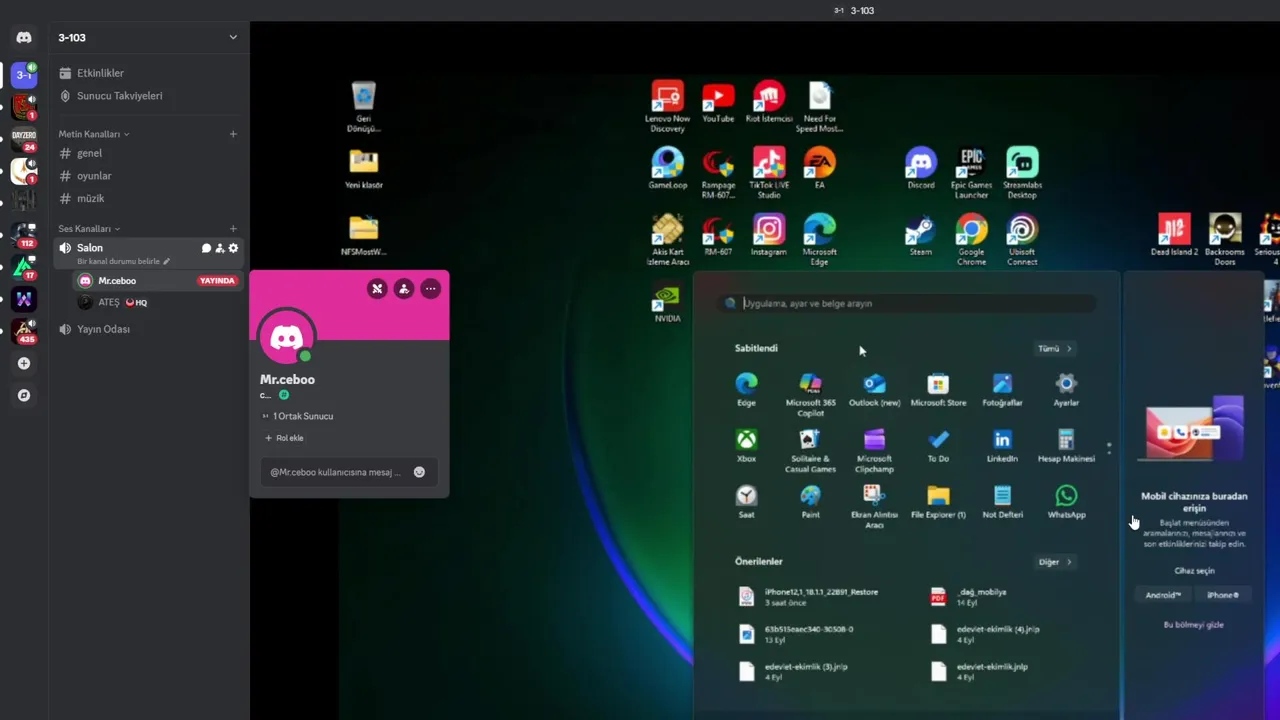Image resolution: width=1280 pixels, height=720 pixels.
Task: Open the server icon with 435 badge
Action: tap(24, 331)
